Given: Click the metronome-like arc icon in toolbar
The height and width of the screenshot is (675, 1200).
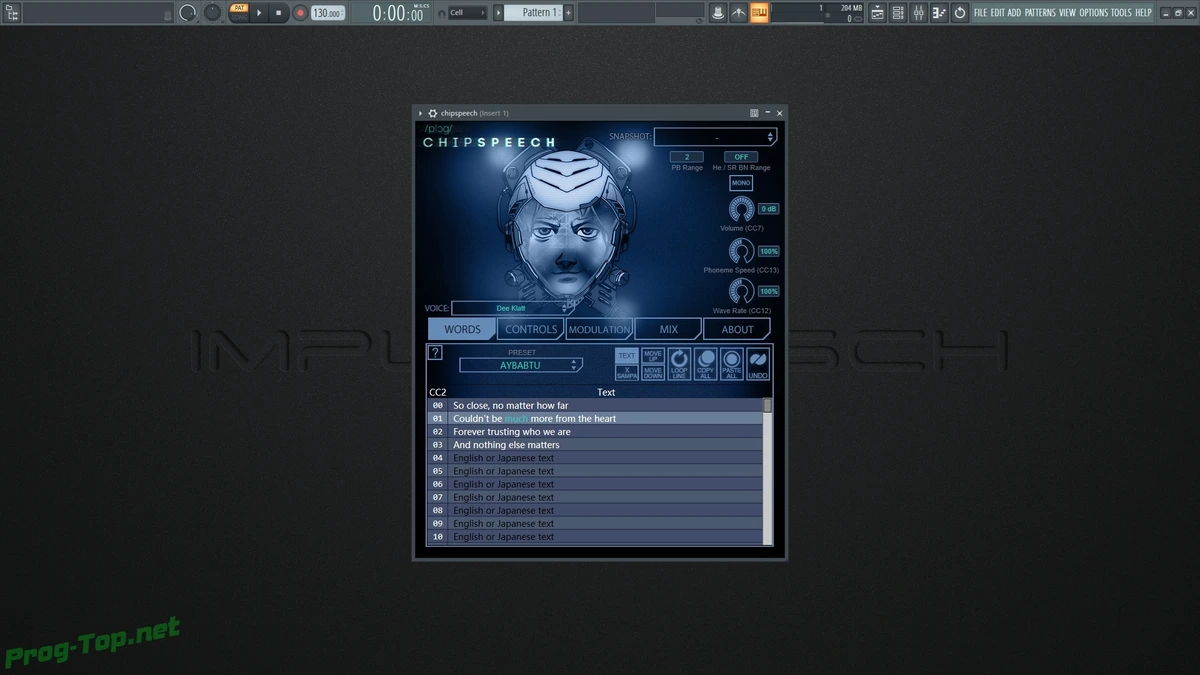Looking at the screenshot, I should (739, 13).
